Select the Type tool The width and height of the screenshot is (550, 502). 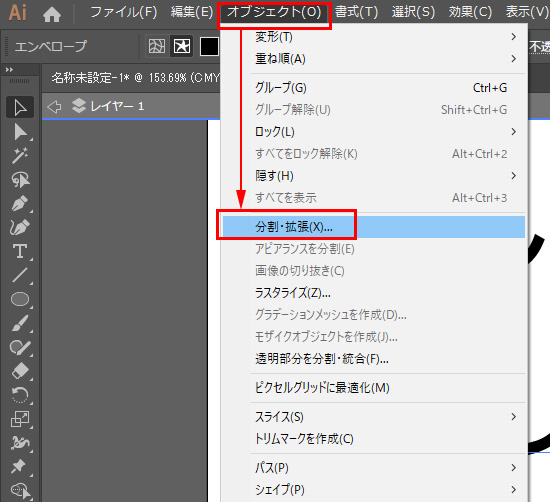[20, 251]
